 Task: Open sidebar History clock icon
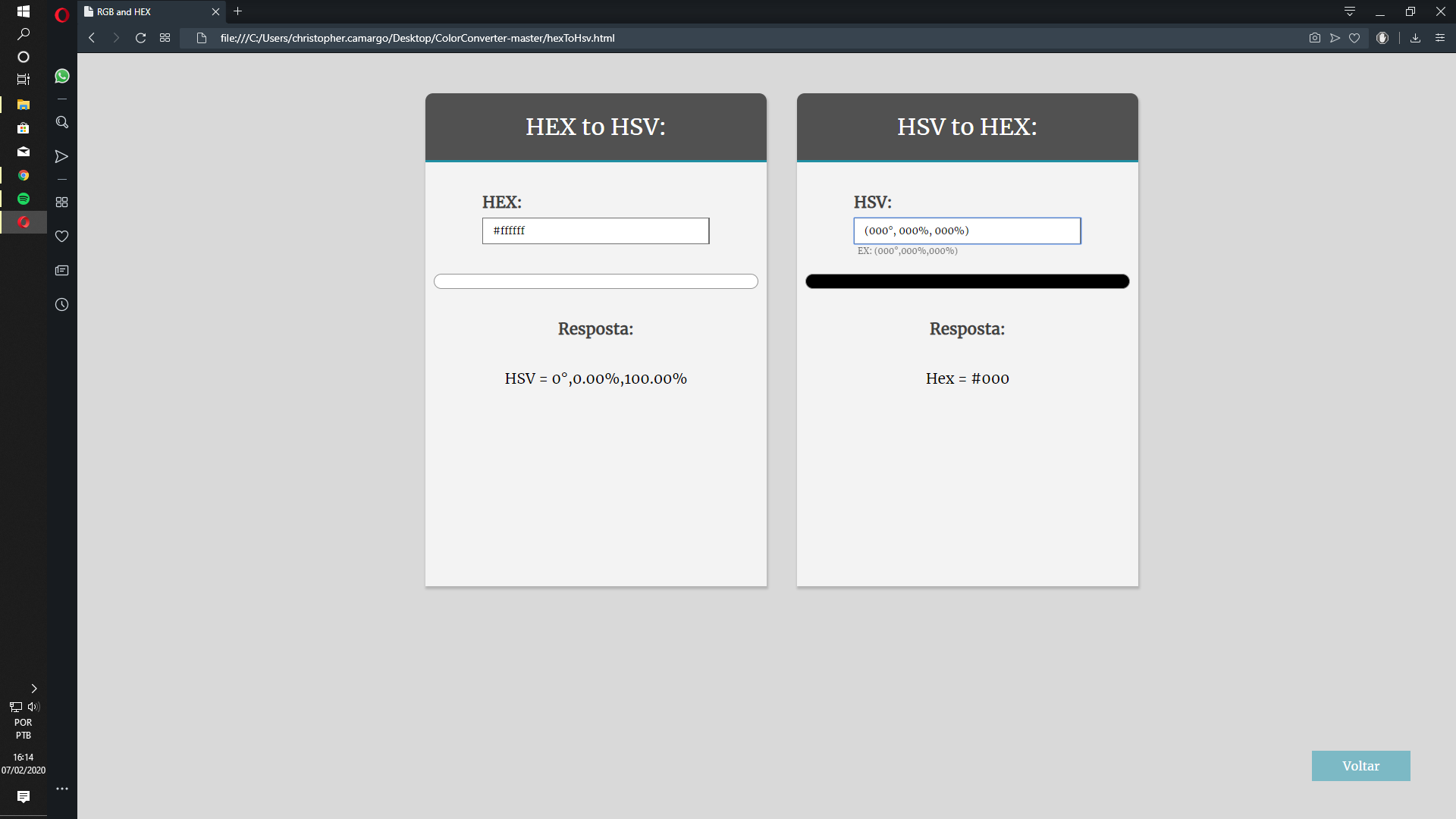point(62,305)
